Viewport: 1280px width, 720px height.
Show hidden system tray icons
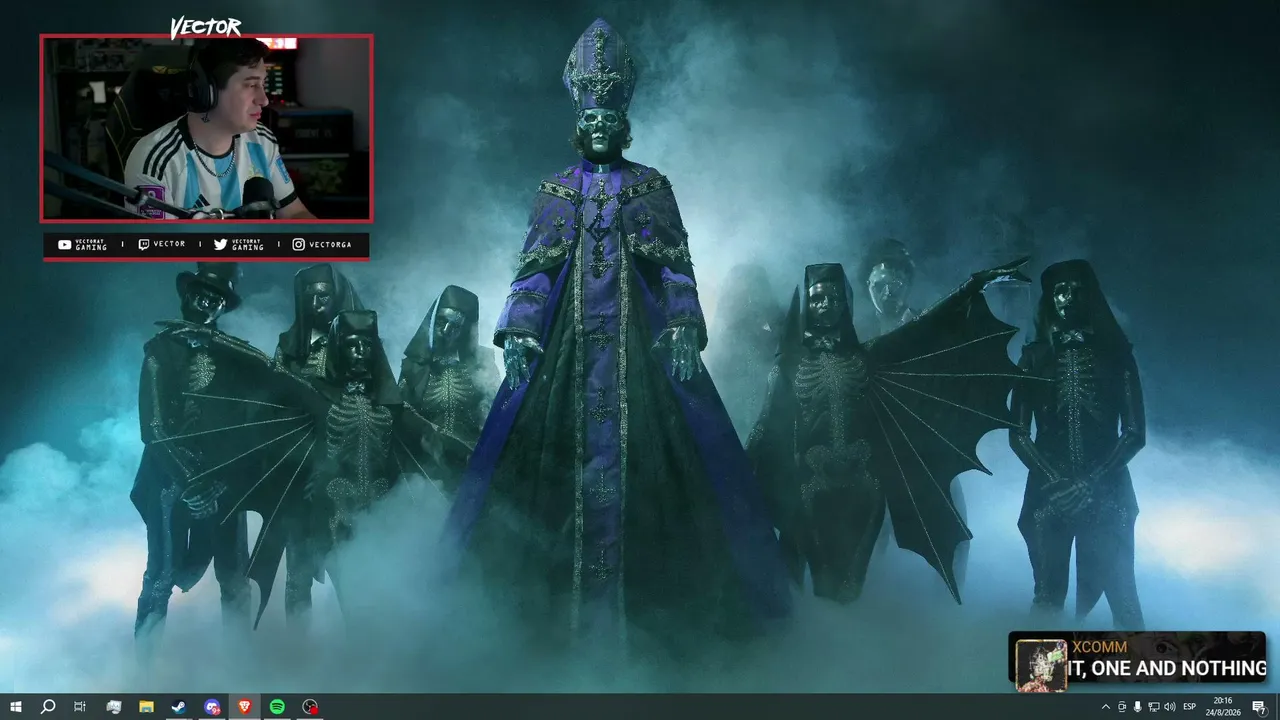1105,707
